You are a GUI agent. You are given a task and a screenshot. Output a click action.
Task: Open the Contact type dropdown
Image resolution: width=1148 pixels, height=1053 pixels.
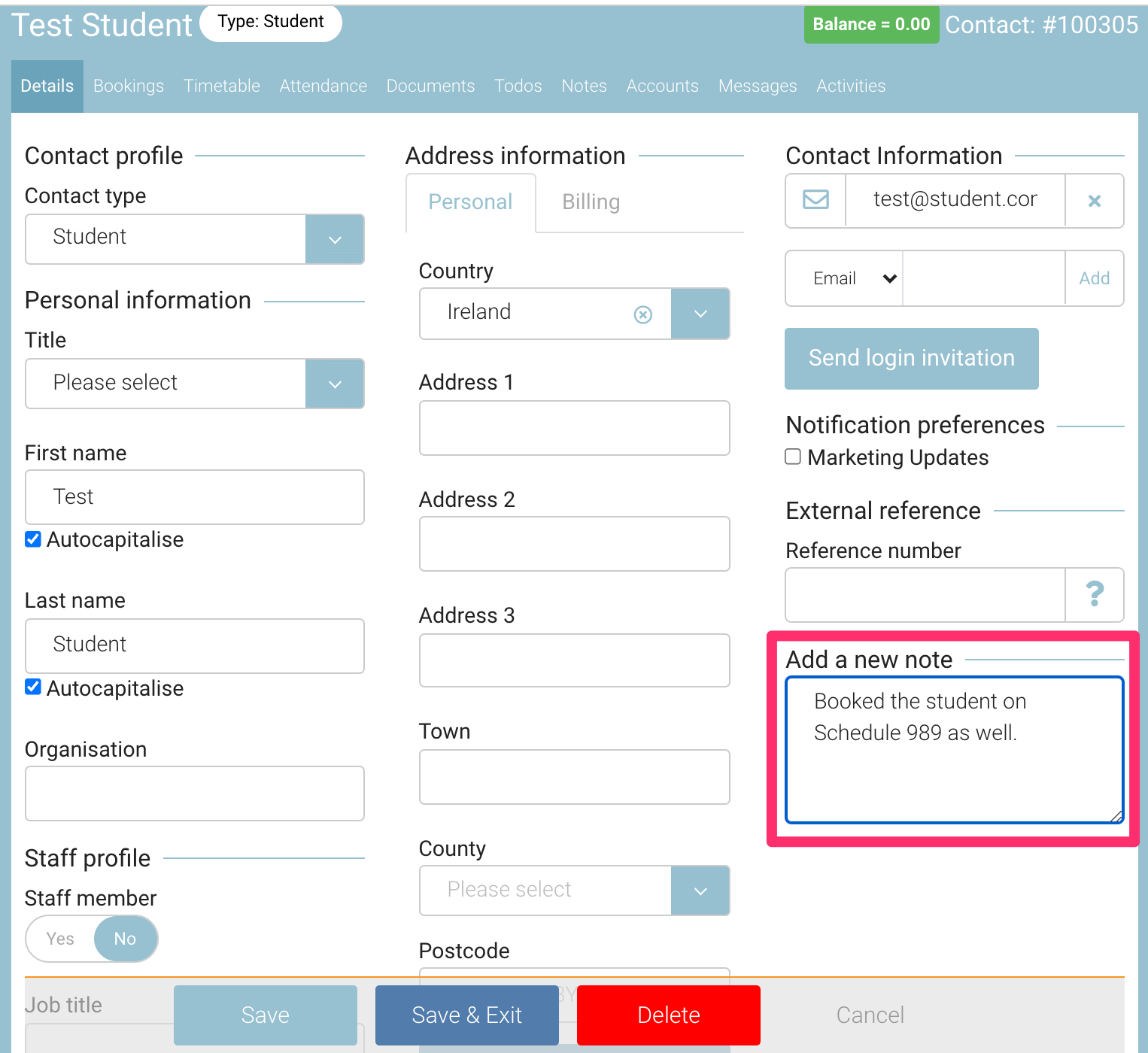[x=335, y=239]
